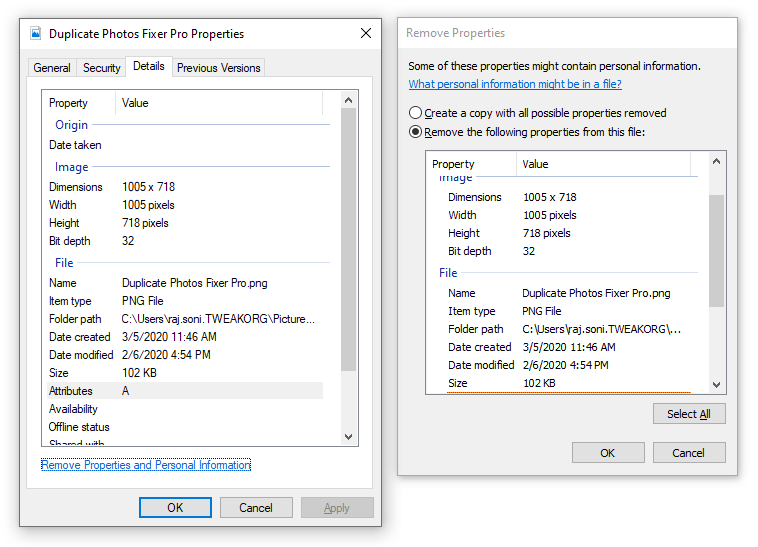Click the Property column header in Remove Properties
758x547 pixels.
coord(472,164)
